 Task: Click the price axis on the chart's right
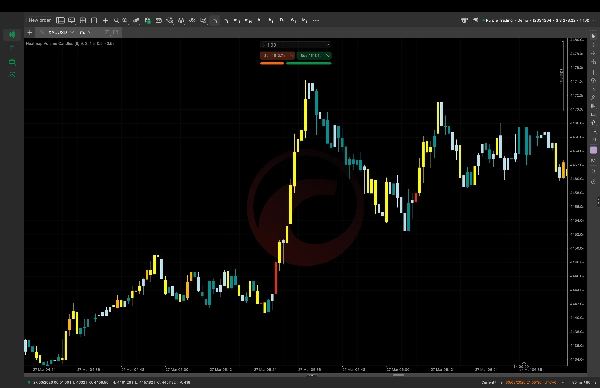click(577, 202)
